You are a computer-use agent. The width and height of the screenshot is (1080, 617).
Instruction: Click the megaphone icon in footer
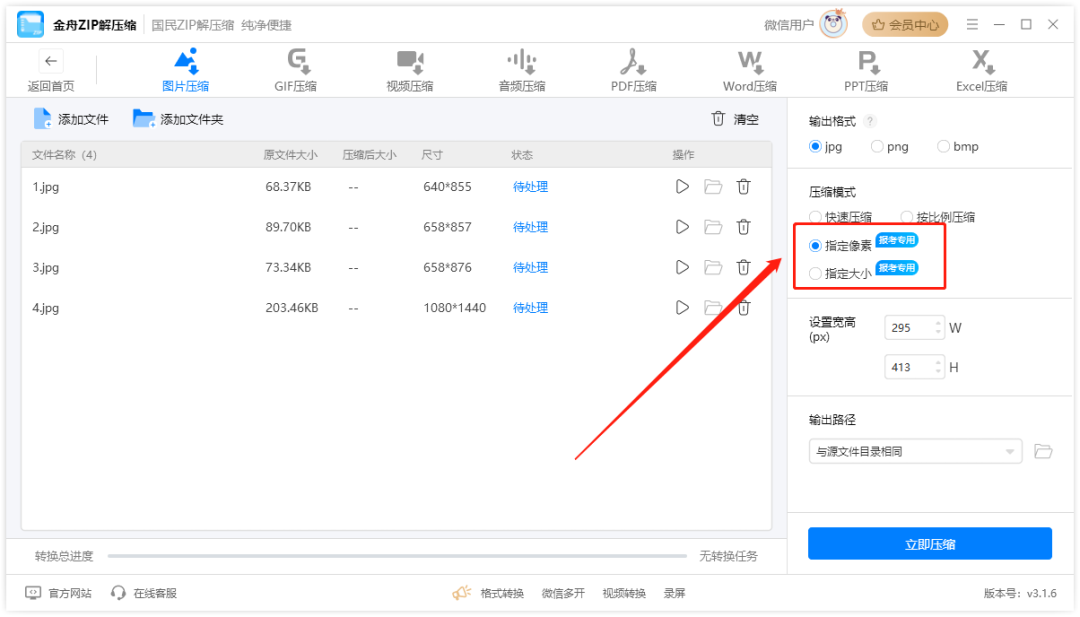click(x=462, y=592)
